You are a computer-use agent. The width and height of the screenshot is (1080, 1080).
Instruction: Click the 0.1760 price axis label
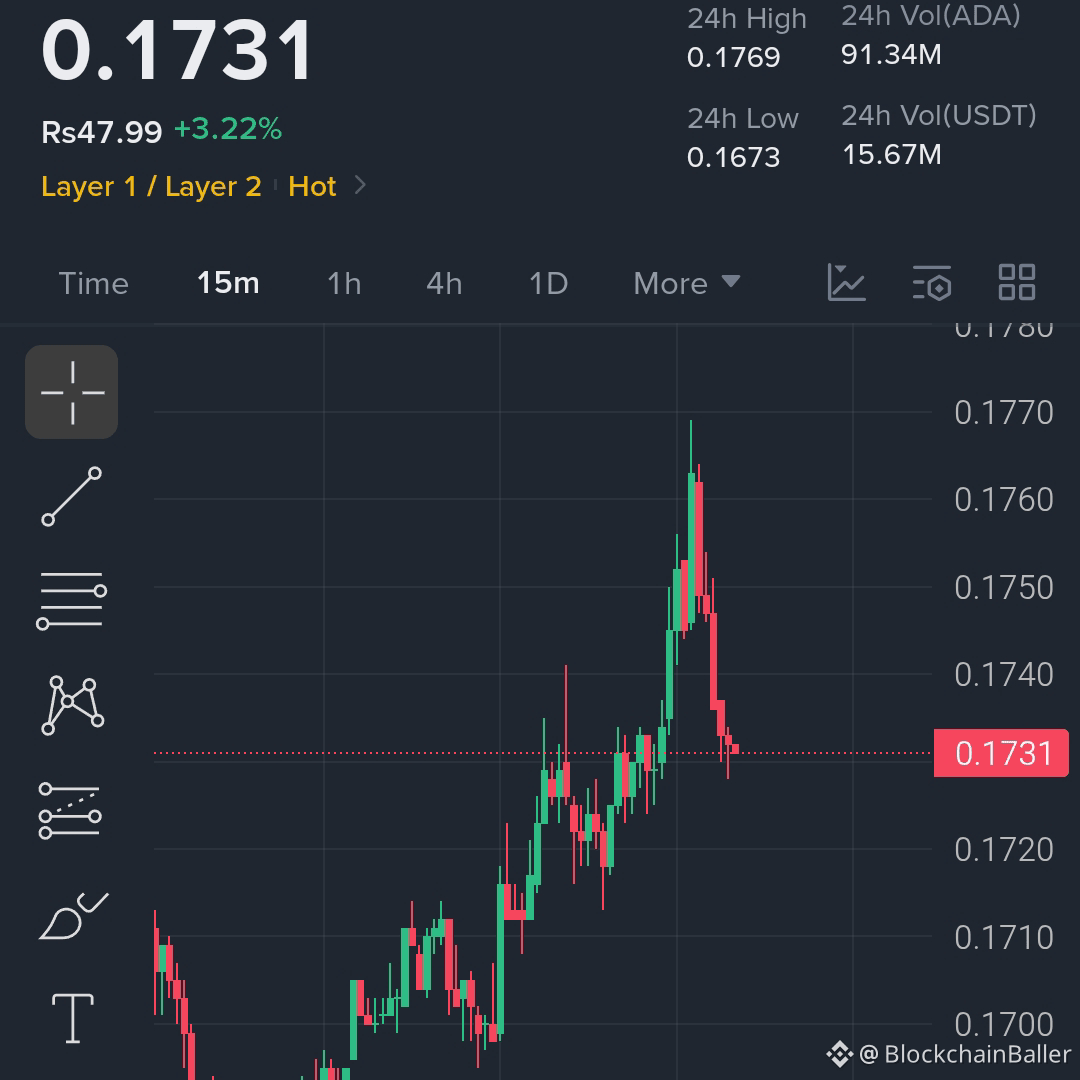click(x=1004, y=499)
